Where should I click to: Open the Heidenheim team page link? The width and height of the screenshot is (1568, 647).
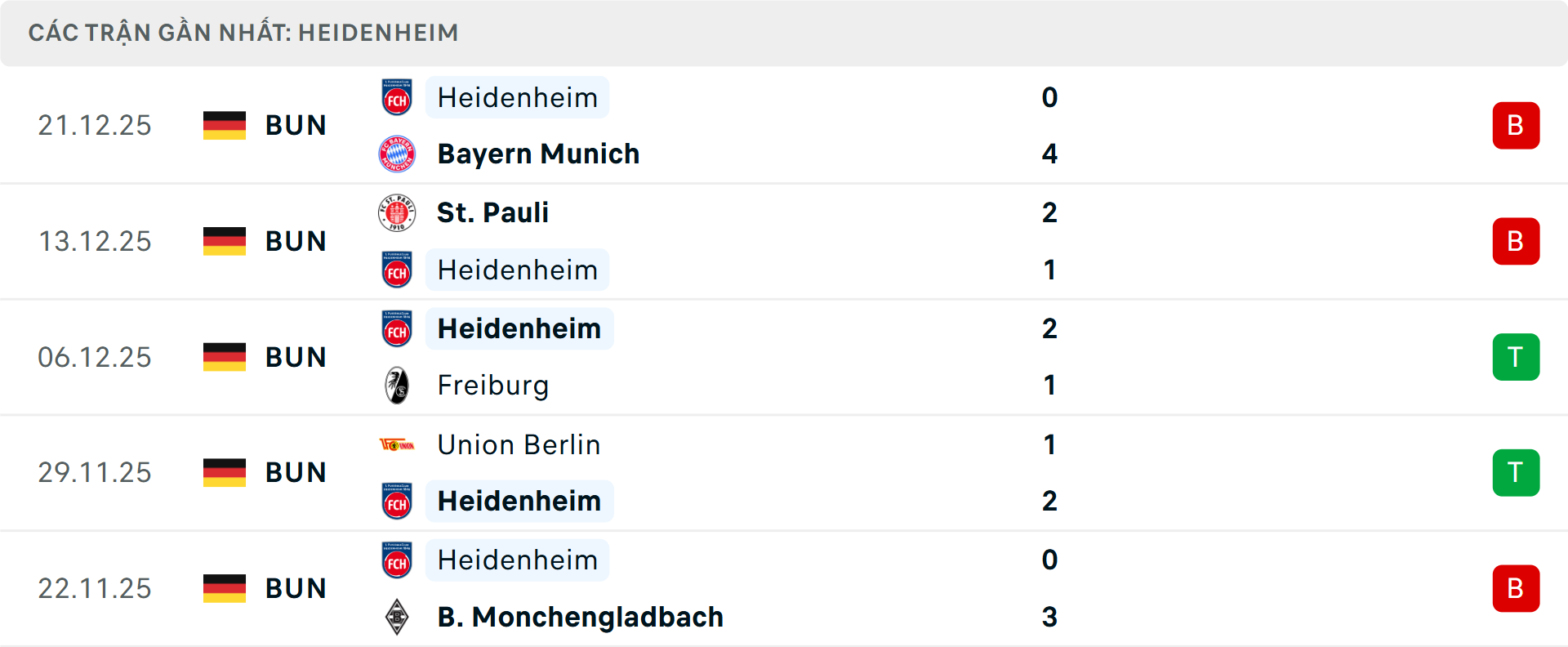(x=517, y=97)
